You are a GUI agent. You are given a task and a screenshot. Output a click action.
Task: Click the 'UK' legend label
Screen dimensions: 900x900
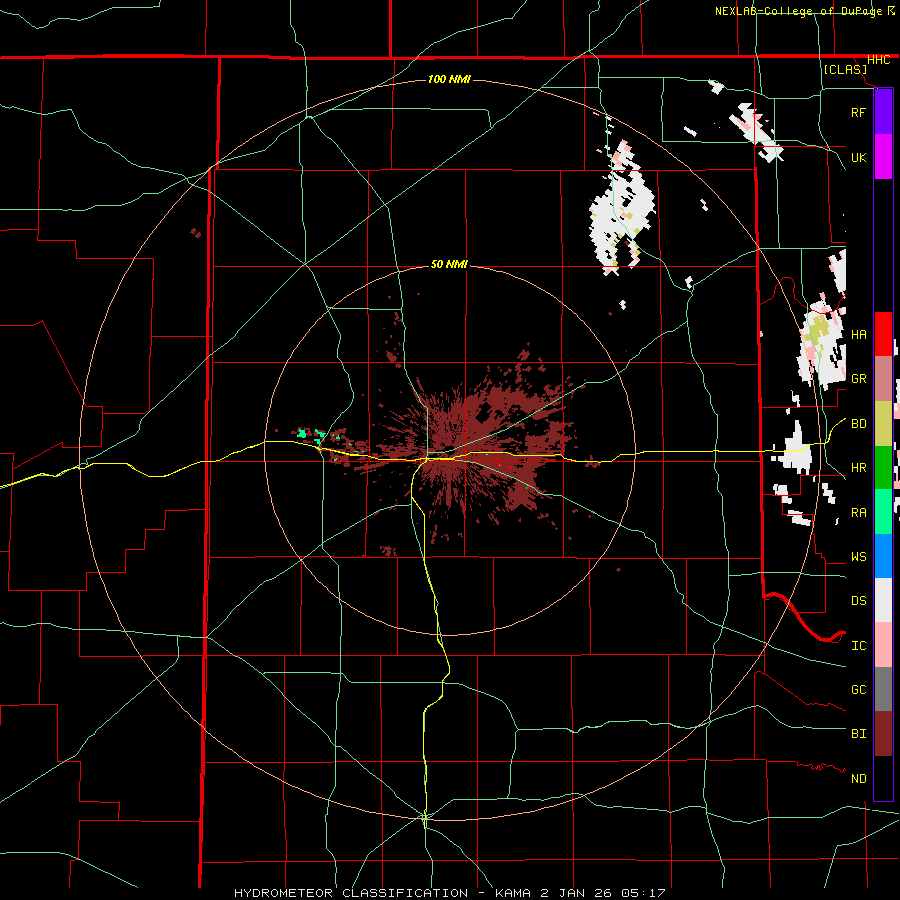pyautogui.click(x=858, y=157)
